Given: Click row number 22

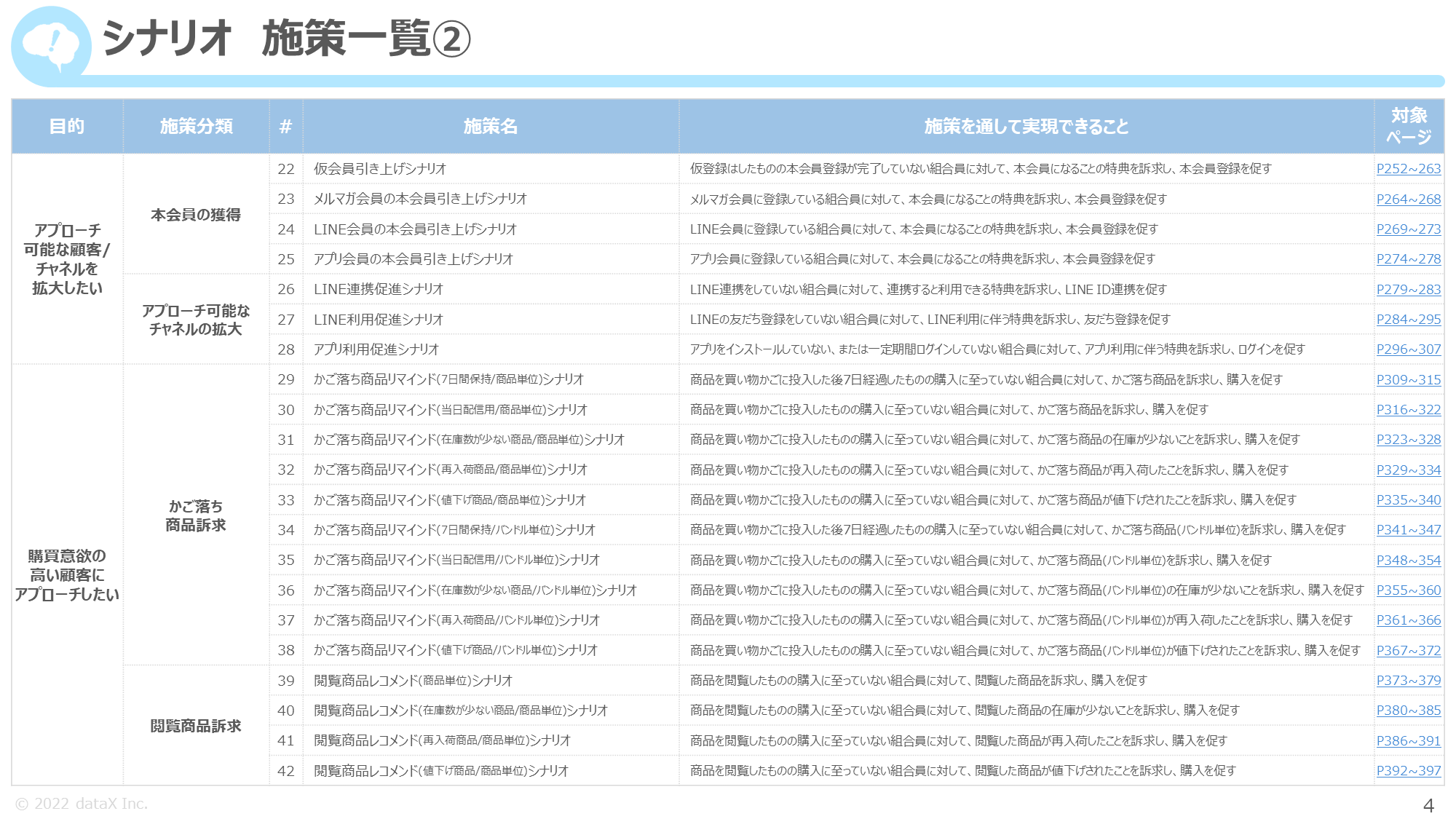Looking at the screenshot, I should pyautogui.click(x=286, y=169).
